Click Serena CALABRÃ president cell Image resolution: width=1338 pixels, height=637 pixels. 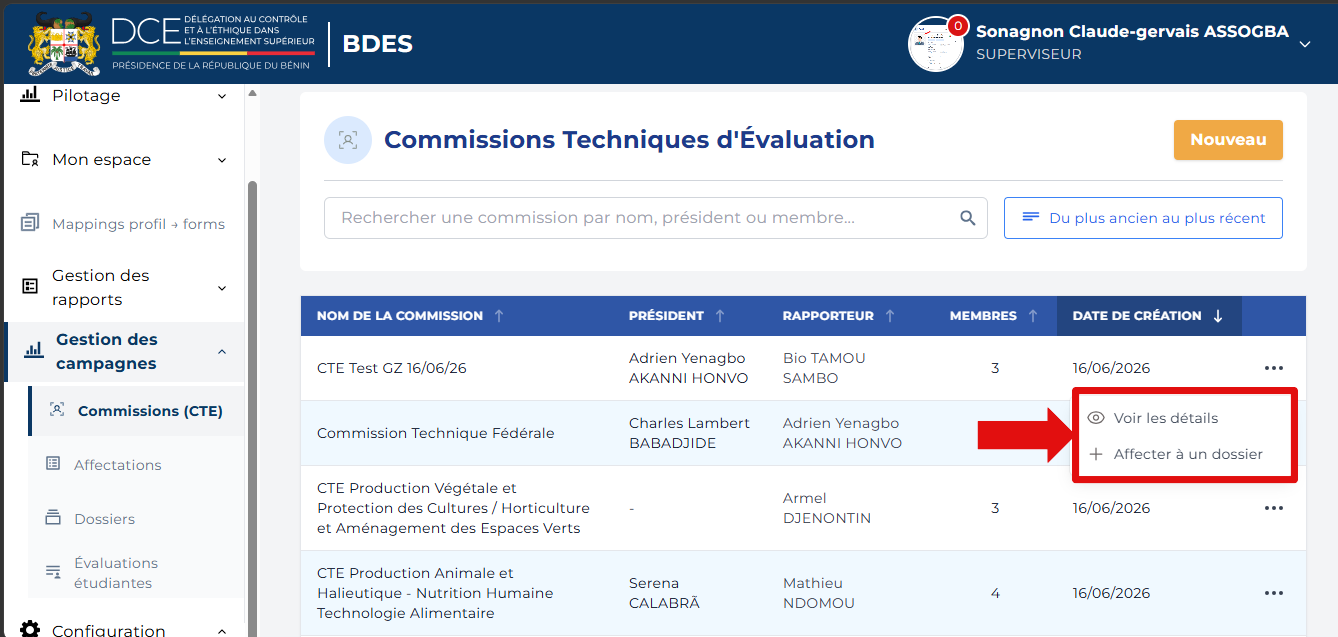(x=664, y=593)
